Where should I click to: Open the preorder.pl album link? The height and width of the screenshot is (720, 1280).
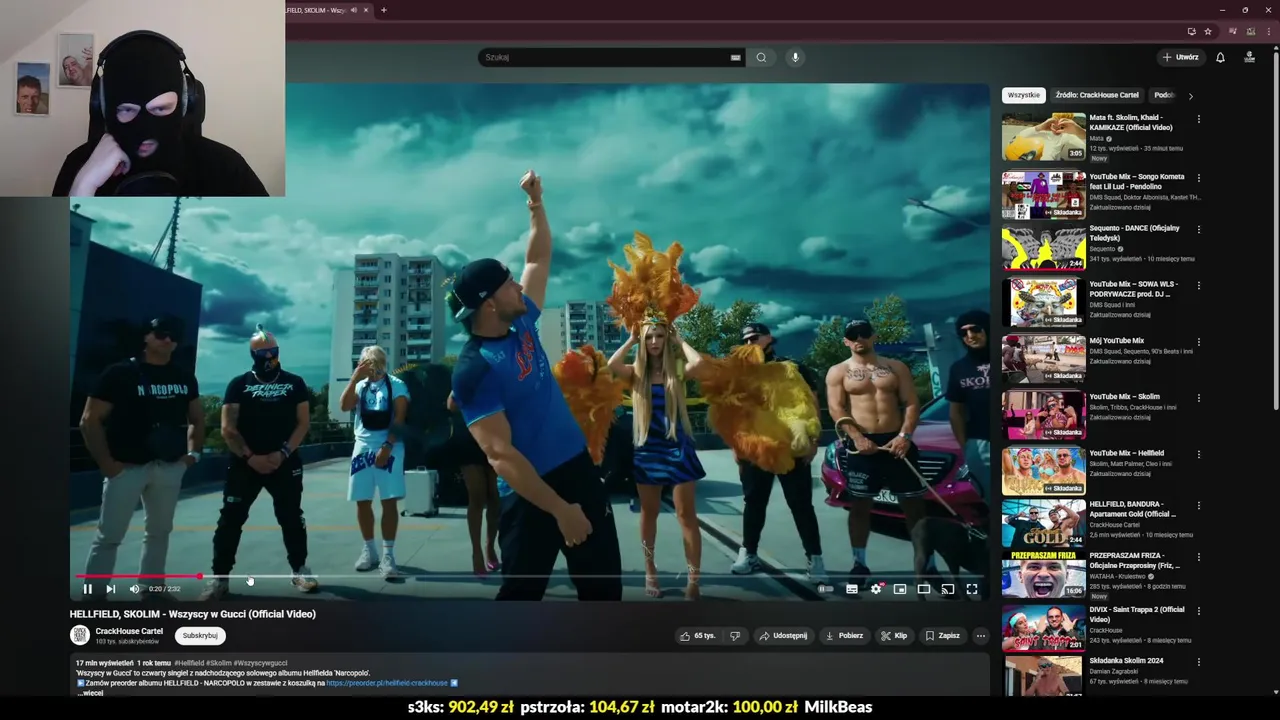(387, 683)
